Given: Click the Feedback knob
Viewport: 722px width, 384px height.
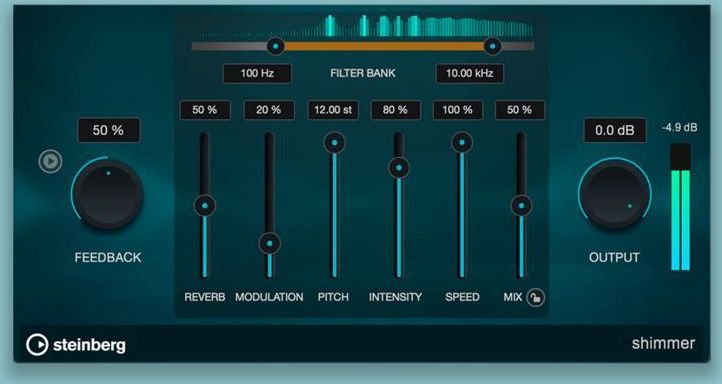Looking at the screenshot, I should point(108,195).
